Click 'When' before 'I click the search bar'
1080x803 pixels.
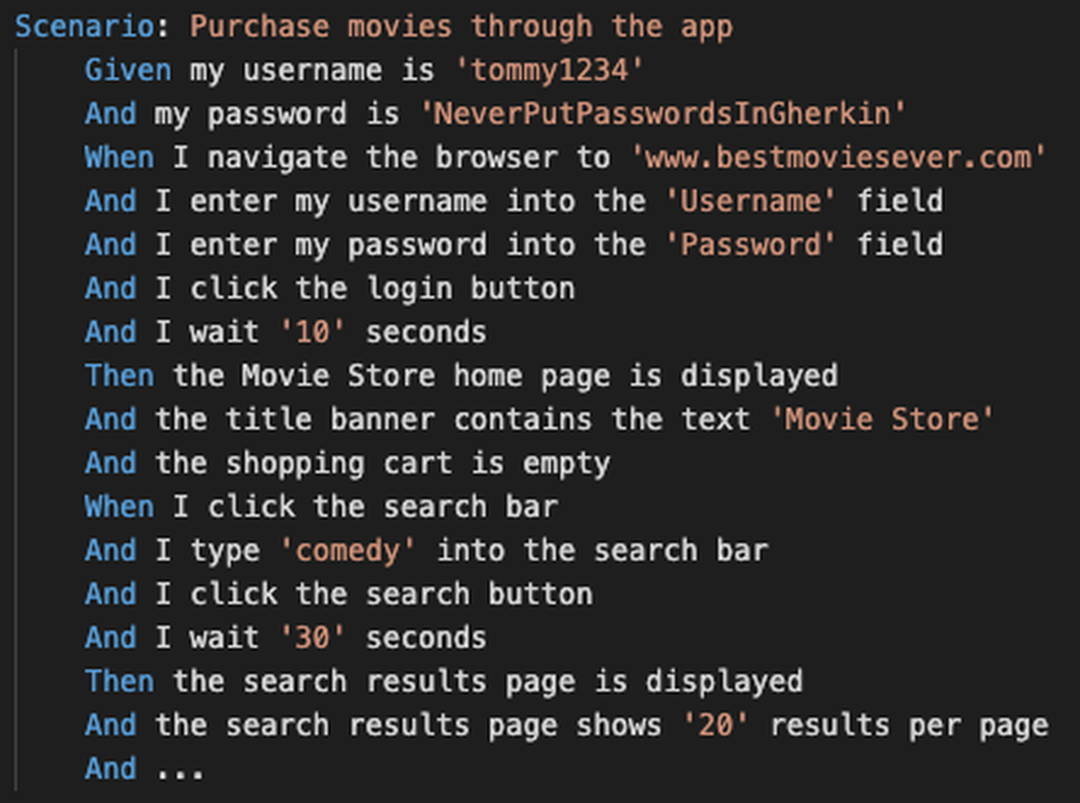[x=119, y=507]
